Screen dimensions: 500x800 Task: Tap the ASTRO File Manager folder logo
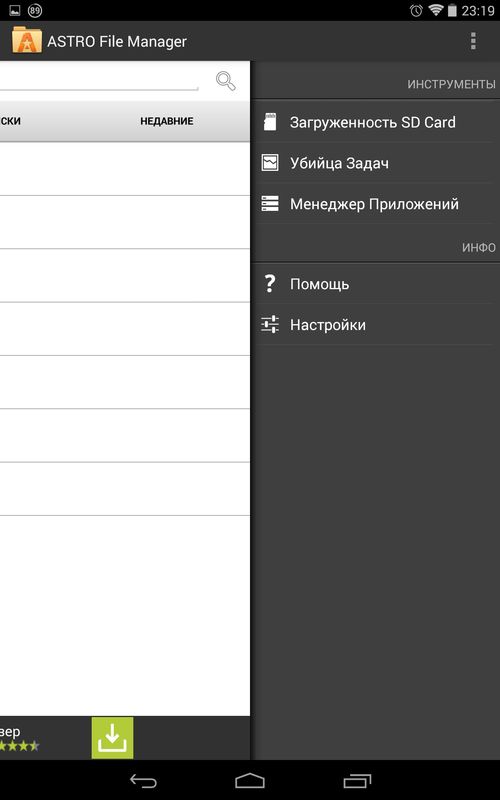tap(27, 40)
